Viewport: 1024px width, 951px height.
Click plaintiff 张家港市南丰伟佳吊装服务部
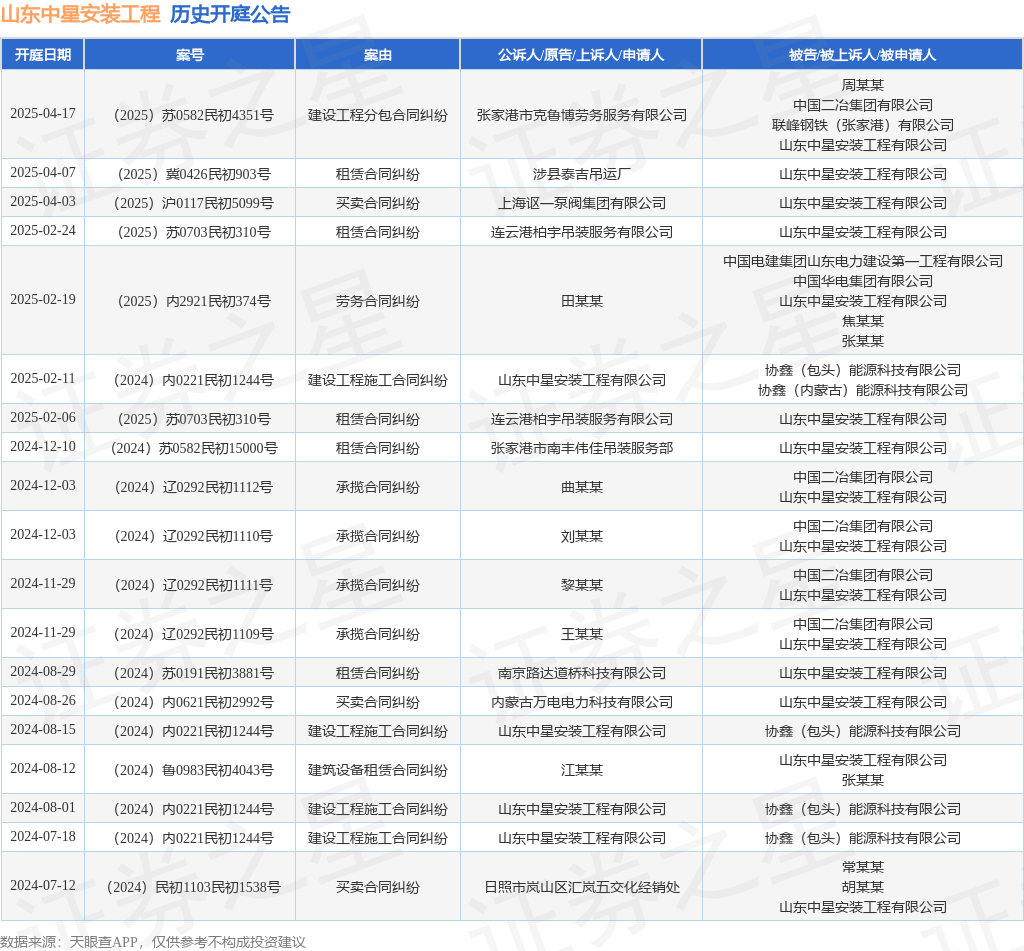(582, 448)
